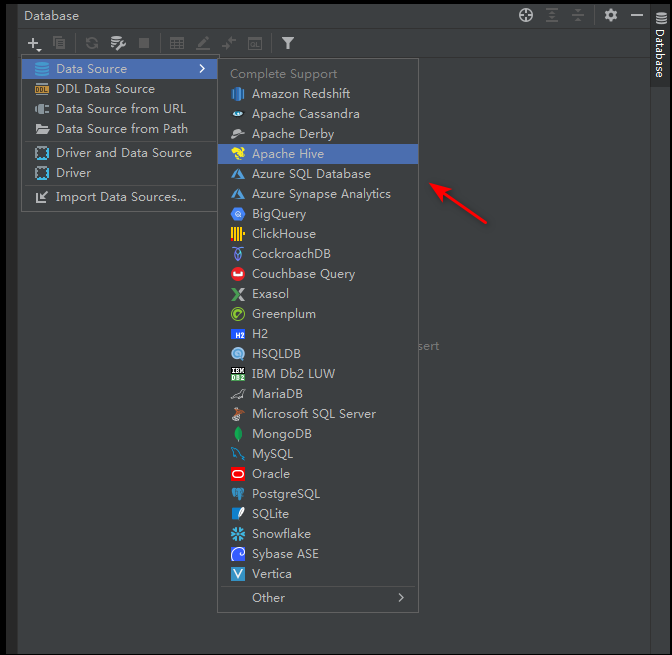Select Couchbase Query data source
This screenshot has width=672, height=655.
[x=318, y=274]
